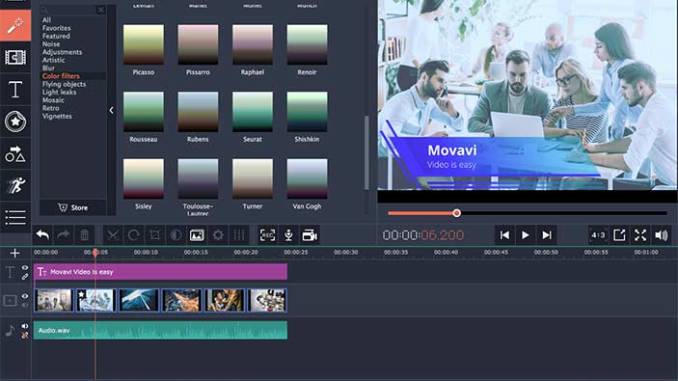Open the Color adjustments half-circle icon
Image resolution: width=678 pixels, height=381 pixels.
click(176, 235)
